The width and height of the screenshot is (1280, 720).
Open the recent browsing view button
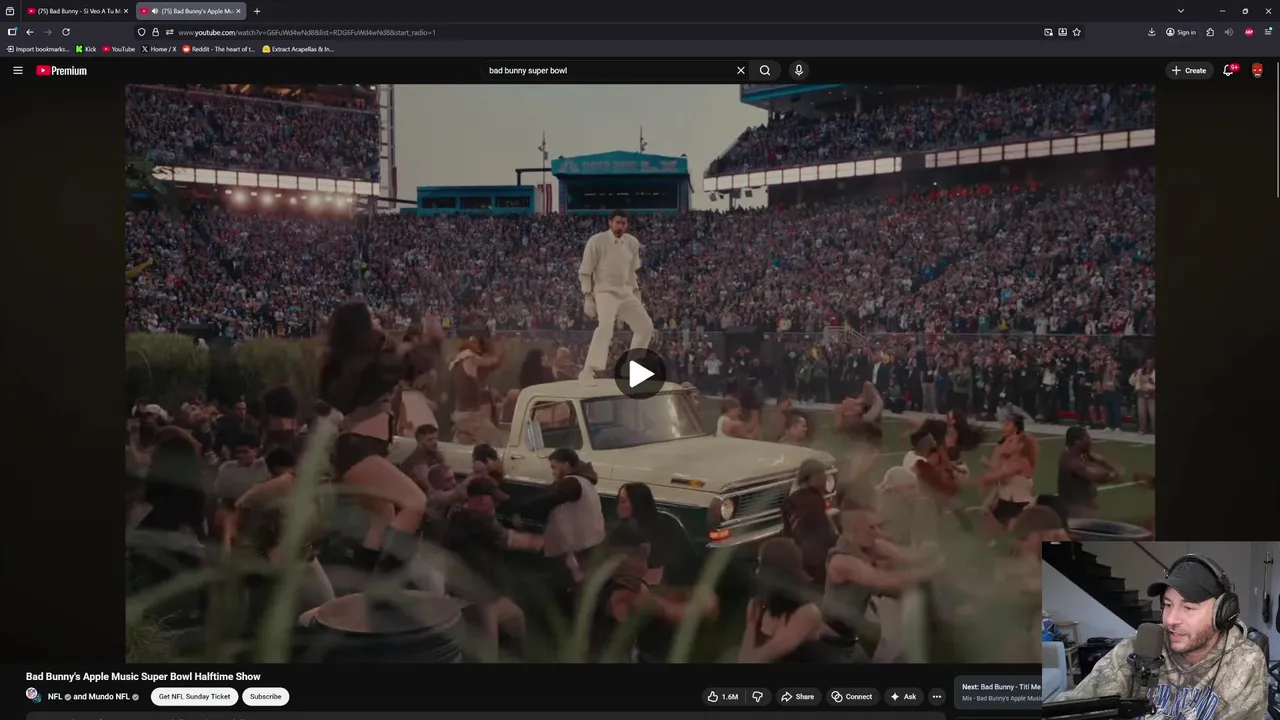click(10, 11)
